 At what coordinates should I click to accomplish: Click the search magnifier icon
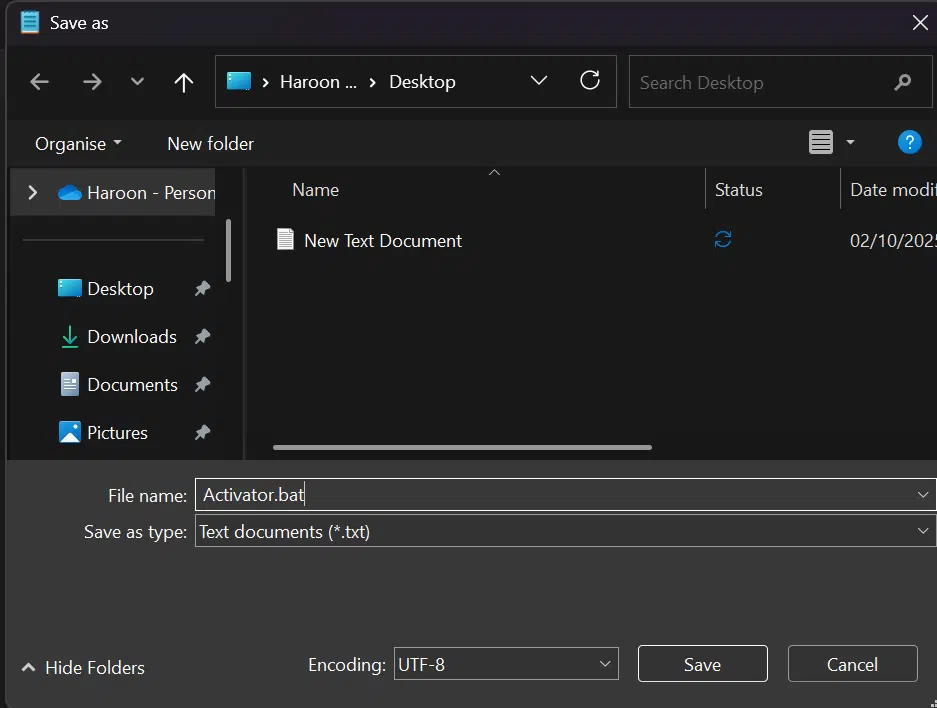(x=903, y=82)
